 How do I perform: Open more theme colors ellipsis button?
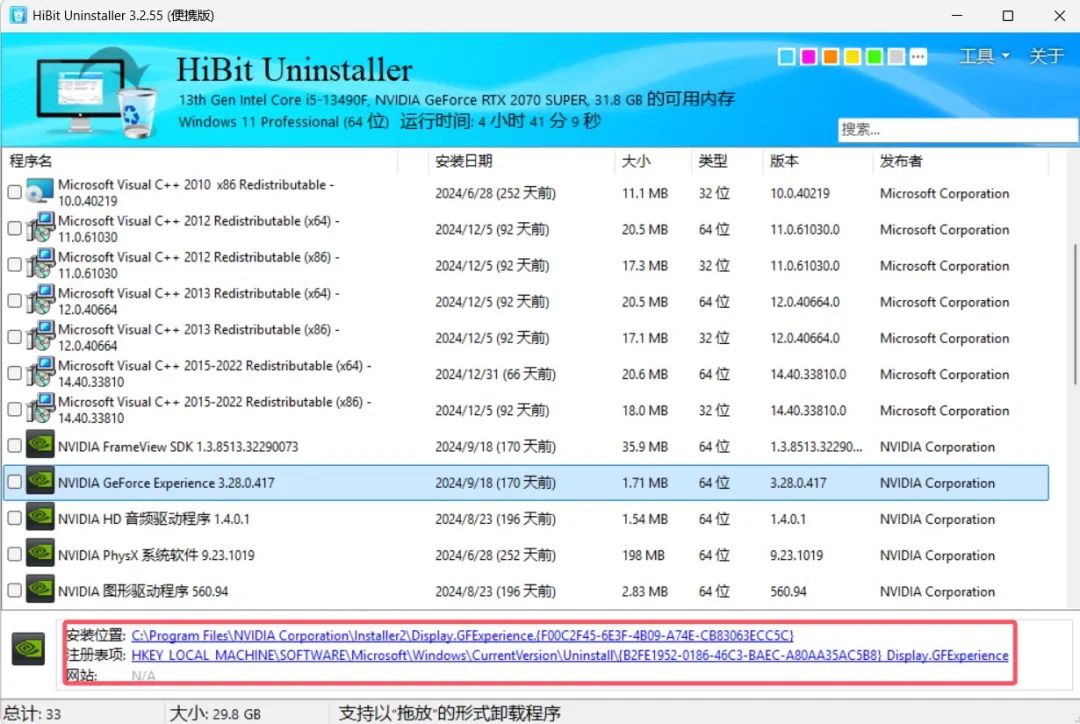tap(918, 56)
